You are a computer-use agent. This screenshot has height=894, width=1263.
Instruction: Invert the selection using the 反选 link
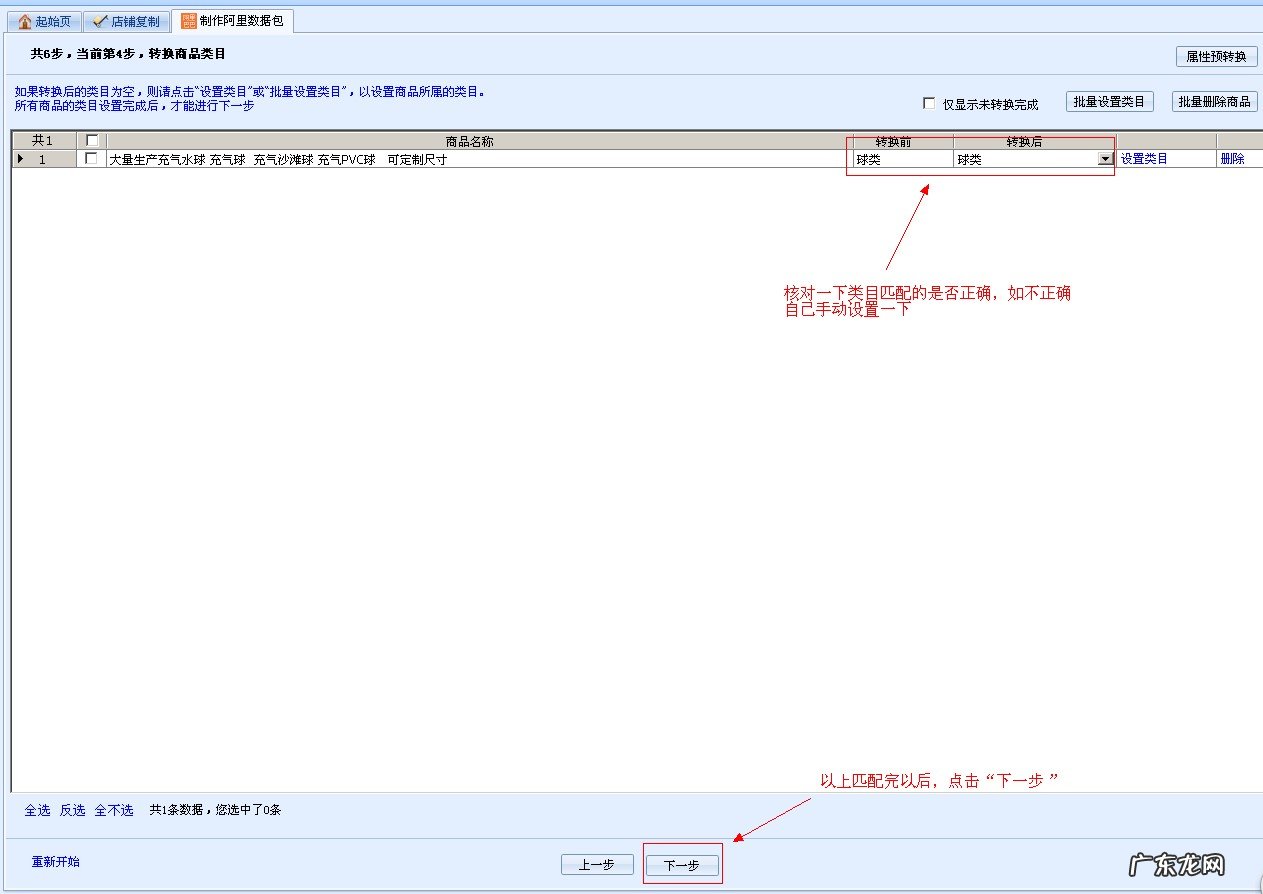(x=72, y=810)
